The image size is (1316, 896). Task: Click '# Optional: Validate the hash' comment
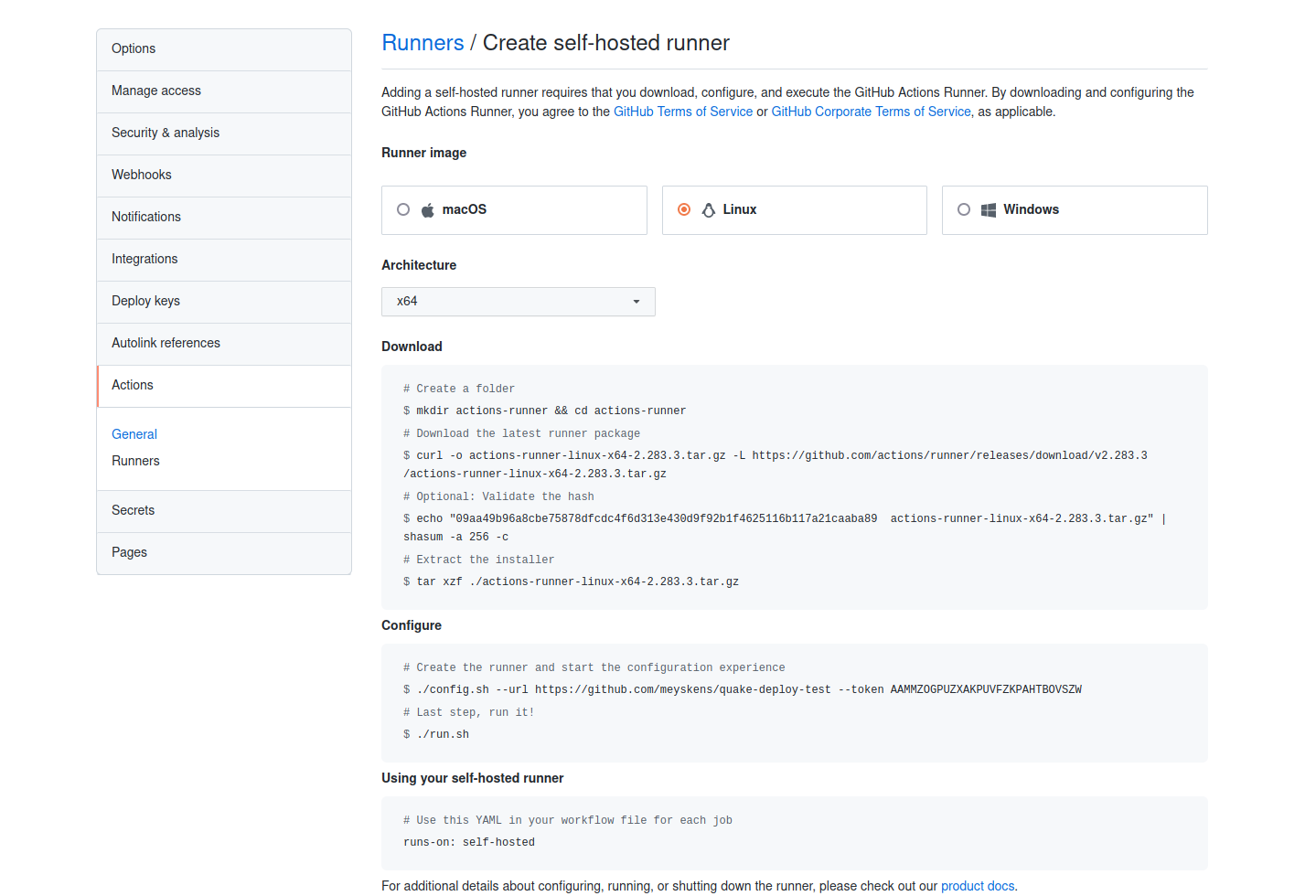point(498,496)
